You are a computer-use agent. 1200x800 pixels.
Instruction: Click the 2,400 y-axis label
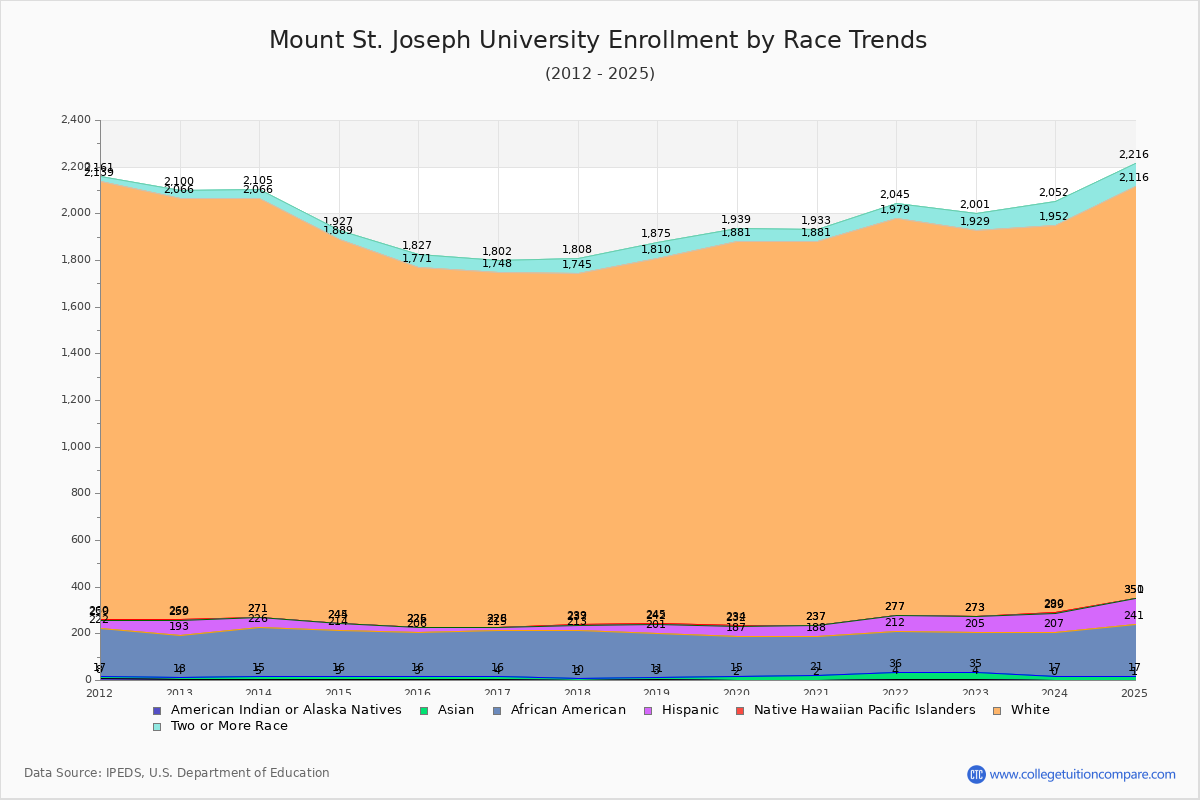tap(75, 120)
